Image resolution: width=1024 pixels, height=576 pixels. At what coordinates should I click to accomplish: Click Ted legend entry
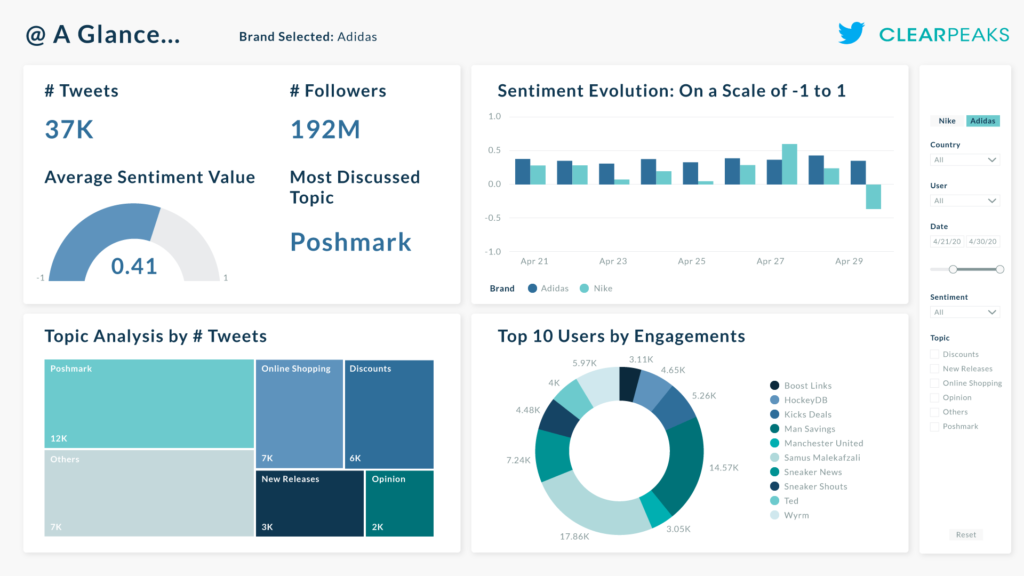tap(784, 500)
